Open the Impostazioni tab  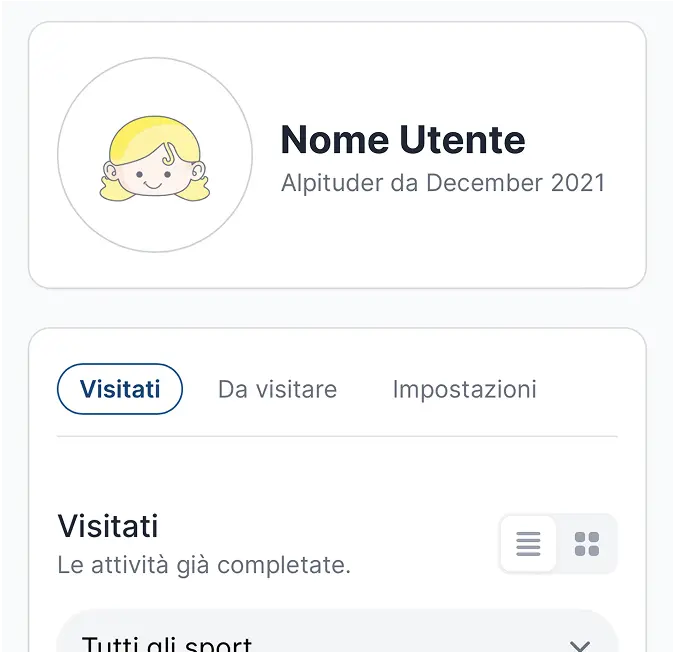point(464,389)
